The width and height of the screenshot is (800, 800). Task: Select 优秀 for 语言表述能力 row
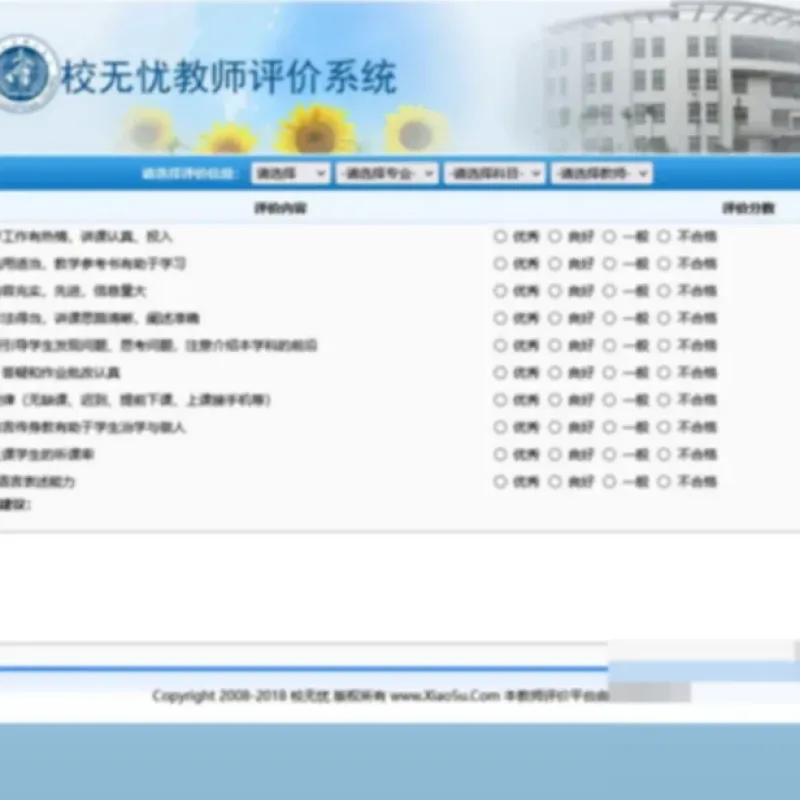500,481
